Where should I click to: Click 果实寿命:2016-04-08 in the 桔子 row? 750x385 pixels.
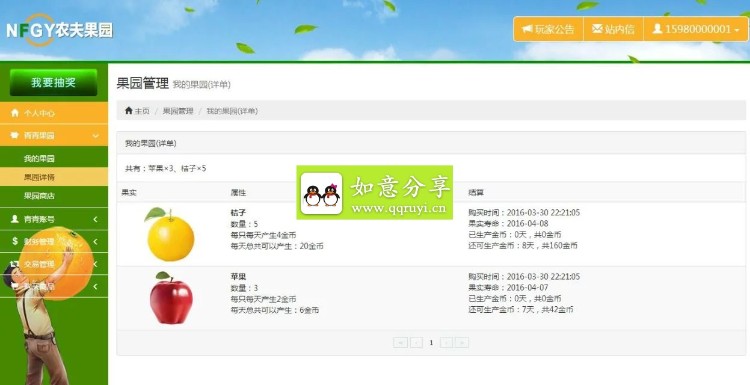(x=508, y=223)
